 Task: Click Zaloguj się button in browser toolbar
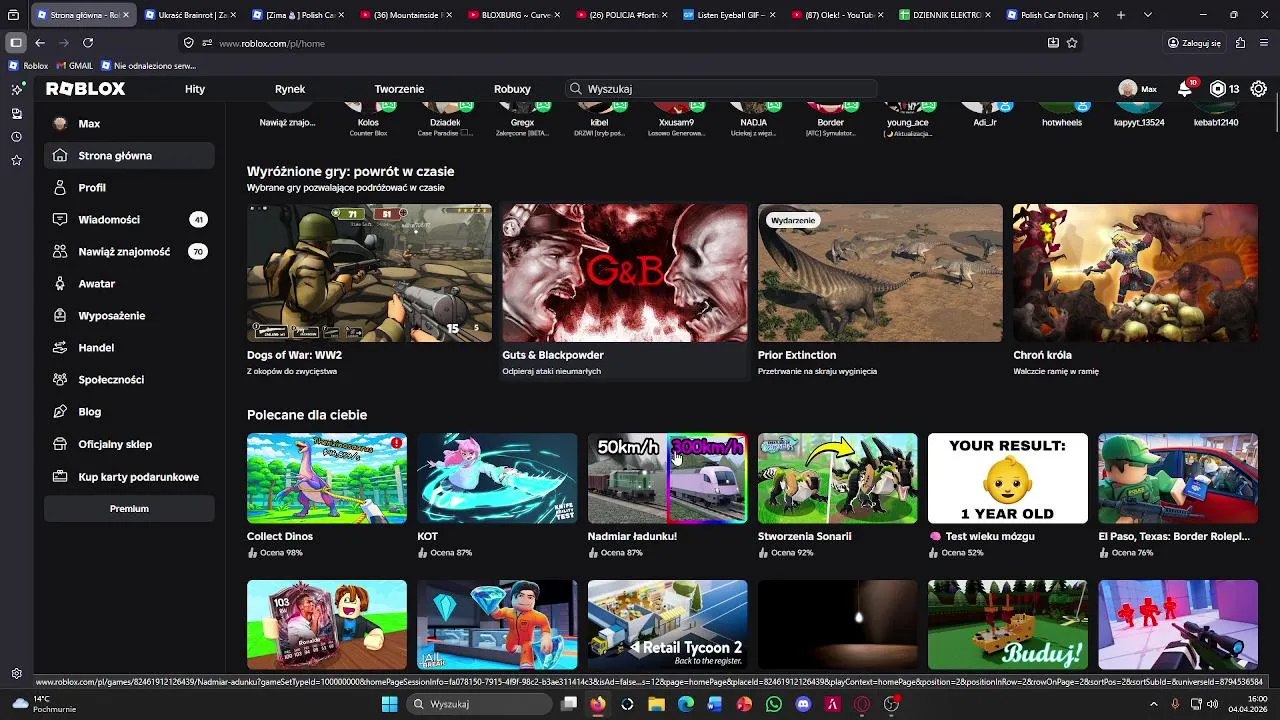click(1195, 43)
